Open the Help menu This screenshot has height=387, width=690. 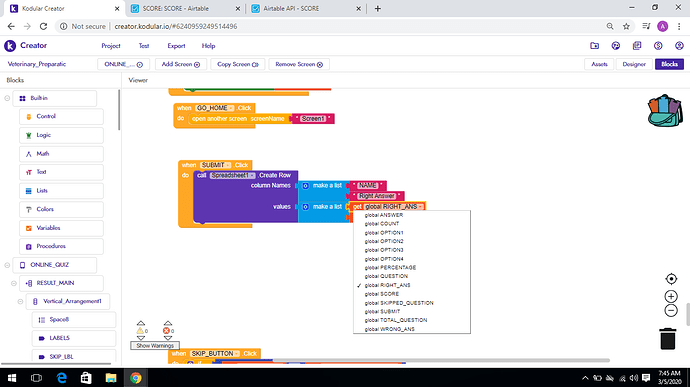pos(209,46)
